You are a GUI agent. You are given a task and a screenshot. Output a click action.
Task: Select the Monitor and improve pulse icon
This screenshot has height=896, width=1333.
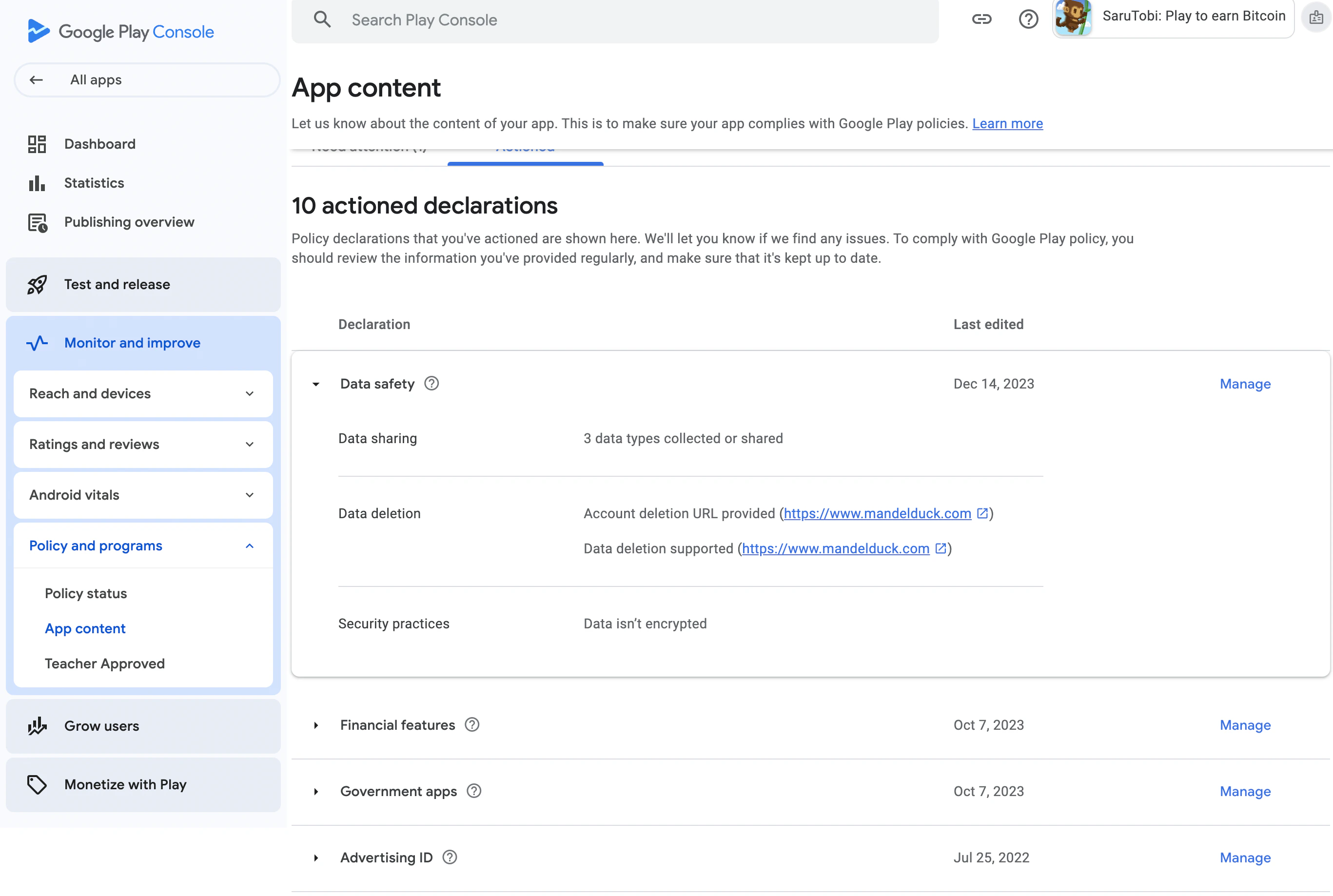[37, 343]
